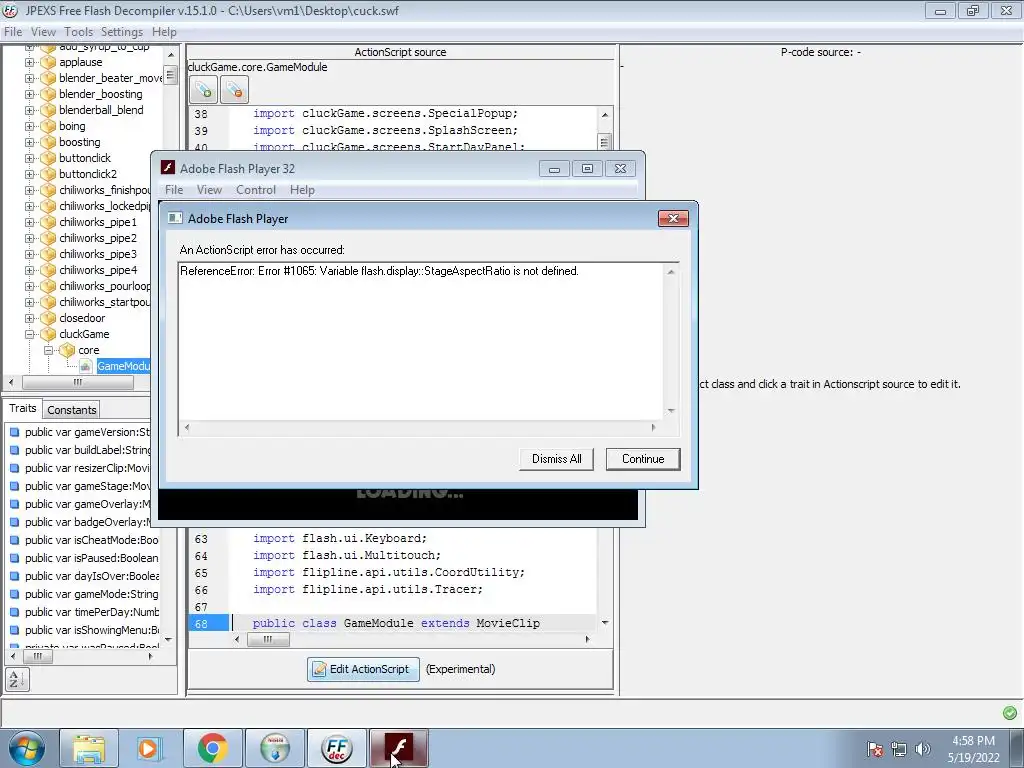Click the Continue button in error dialog

(643, 459)
